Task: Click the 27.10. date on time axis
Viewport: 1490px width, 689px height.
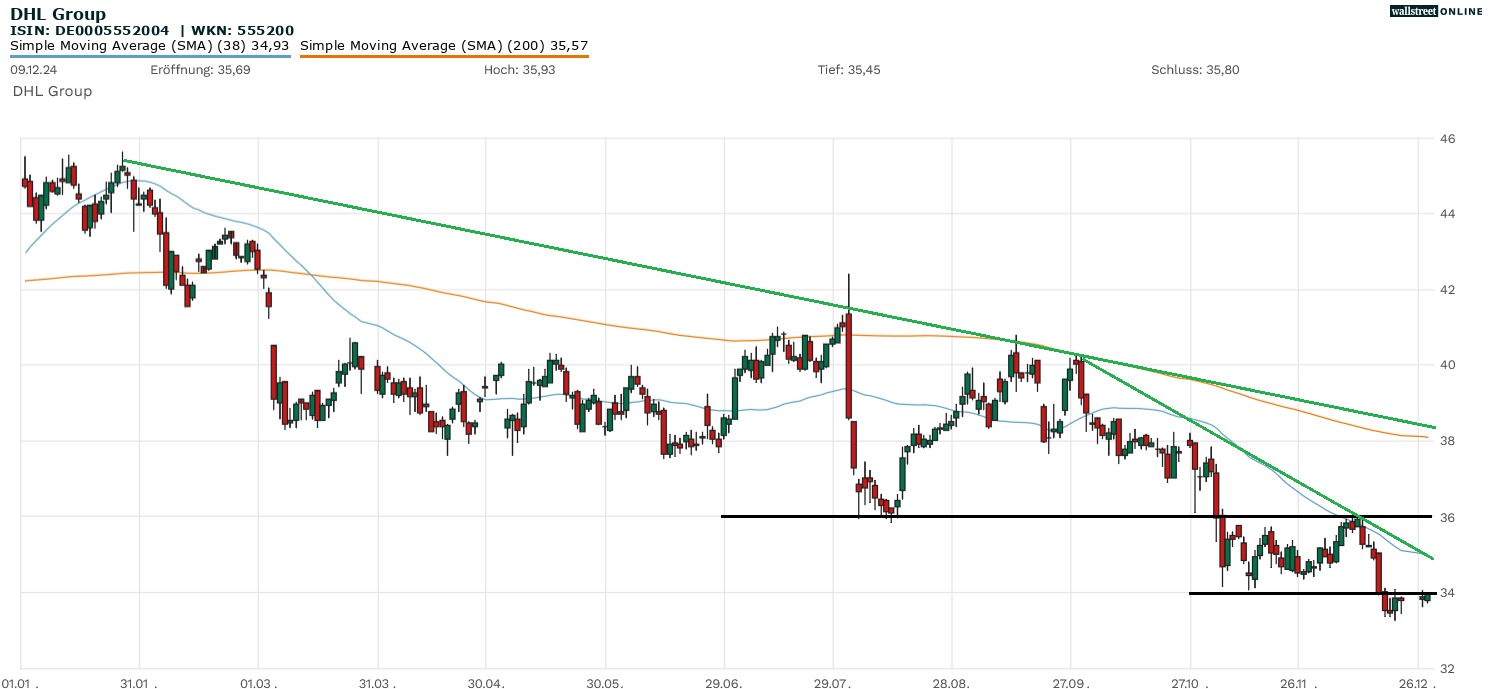Action: 1190,682
